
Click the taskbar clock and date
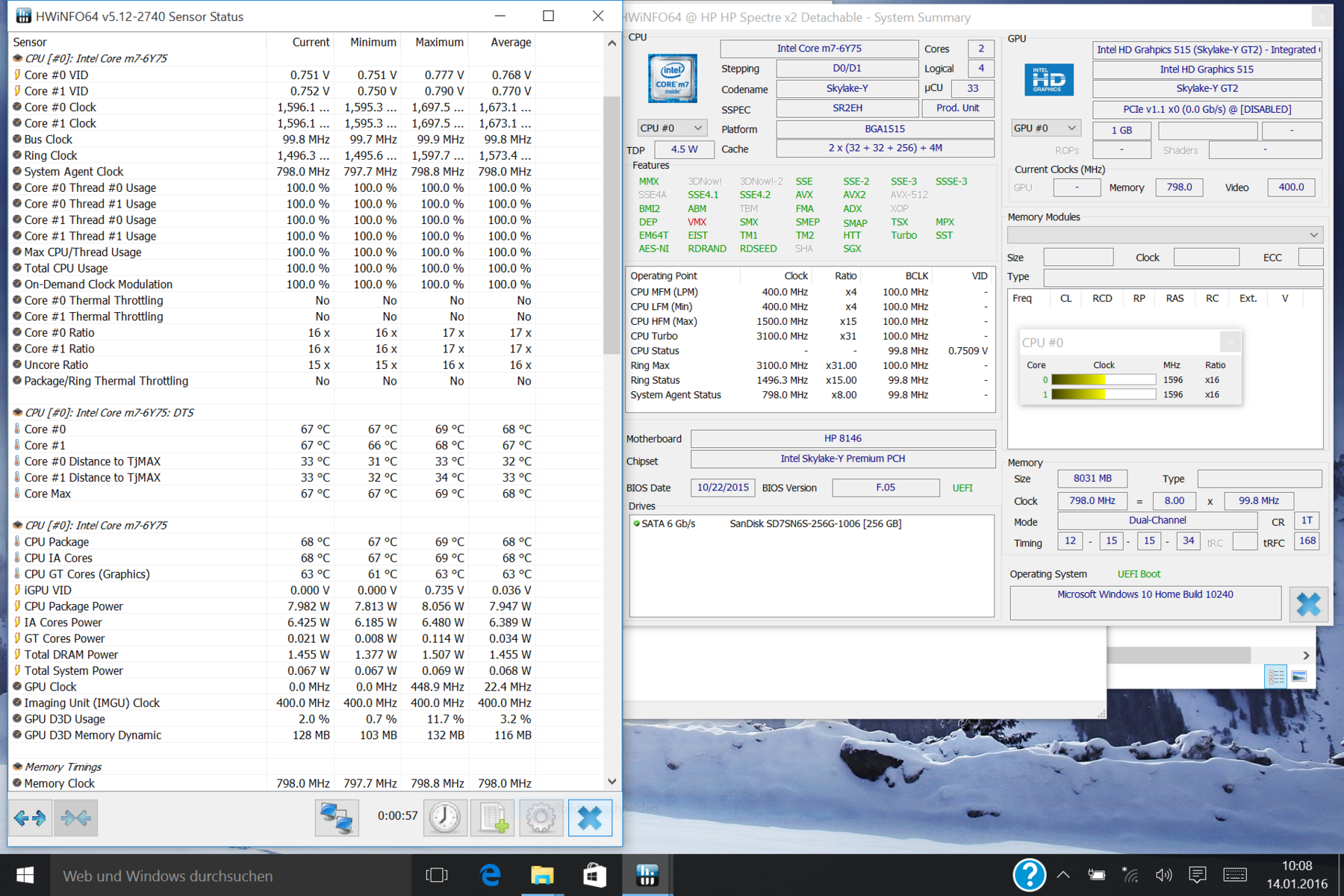click(x=1297, y=875)
